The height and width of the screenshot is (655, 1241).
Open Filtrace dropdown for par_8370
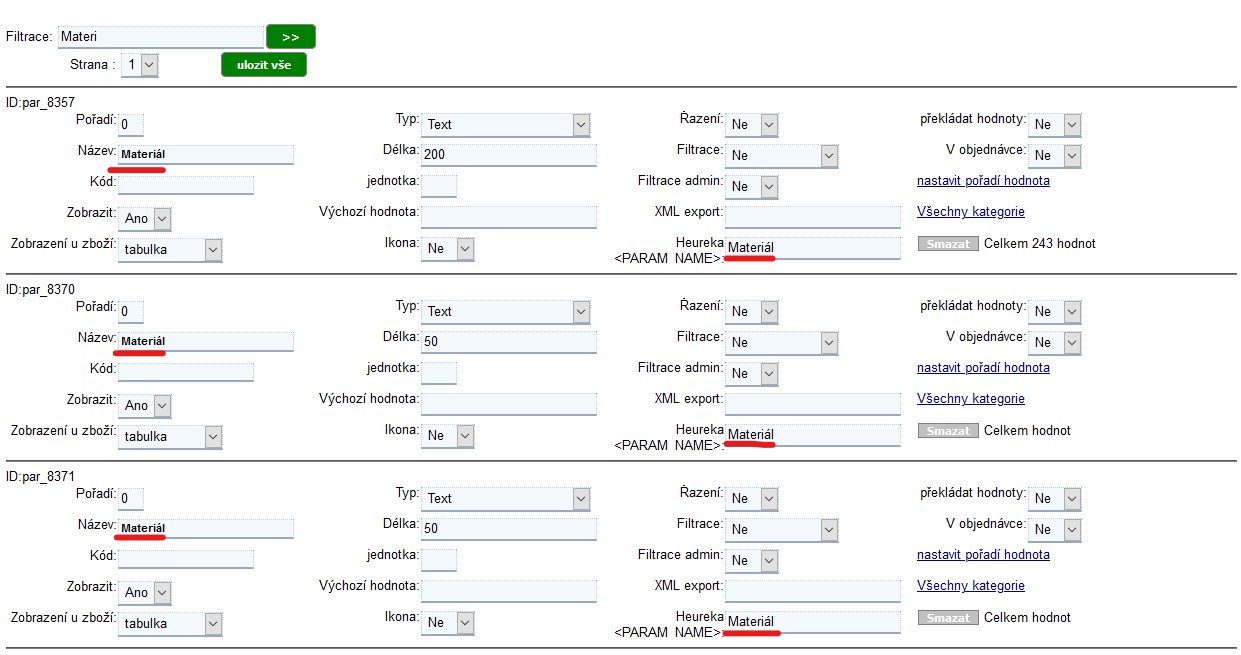[x=781, y=342]
